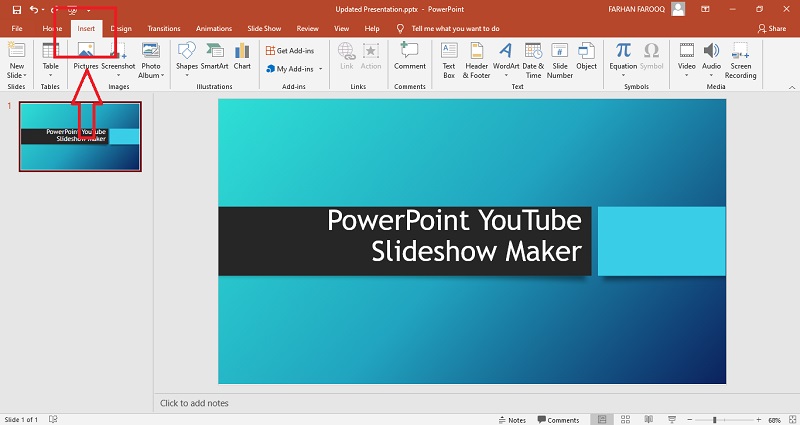
Task: Insert Audio
Action: (x=711, y=60)
